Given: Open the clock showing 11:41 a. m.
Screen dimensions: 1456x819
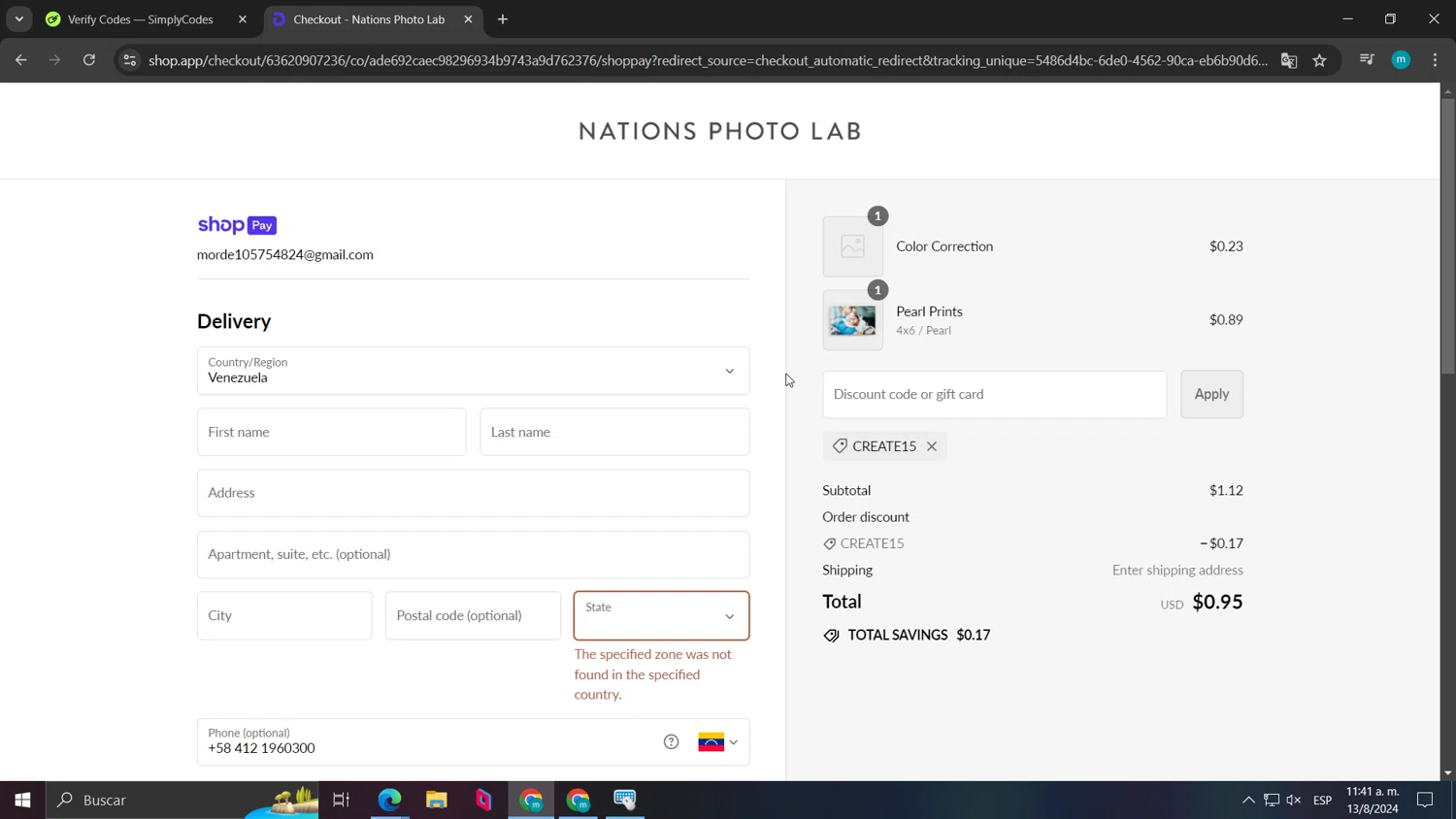Looking at the screenshot, I should 1373,800.
